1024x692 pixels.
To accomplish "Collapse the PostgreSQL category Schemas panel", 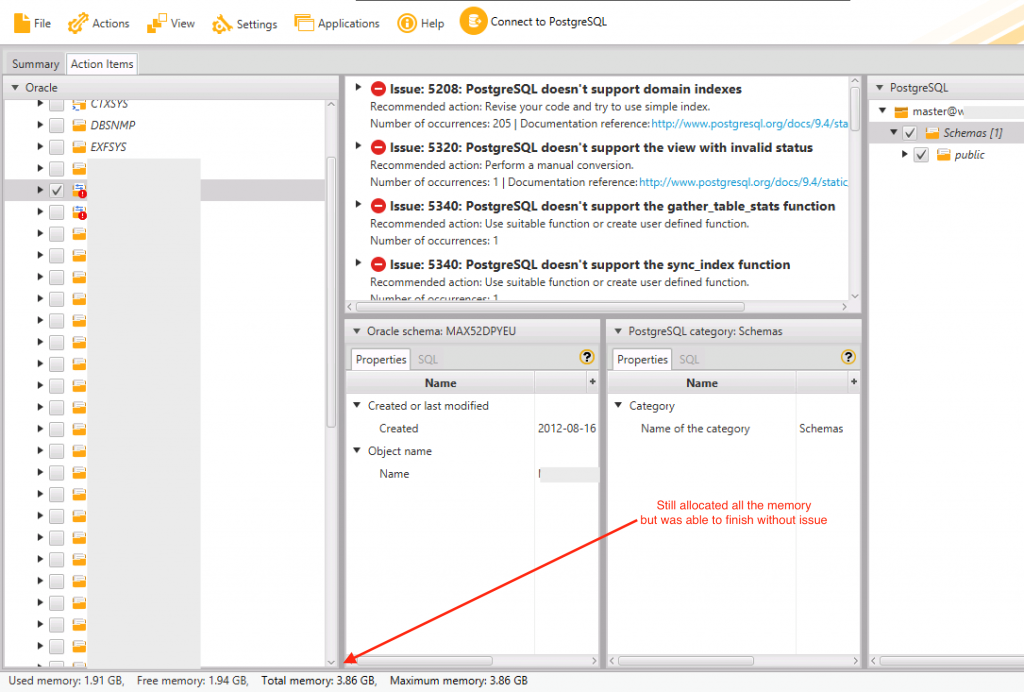I will (x=618, y=331).
